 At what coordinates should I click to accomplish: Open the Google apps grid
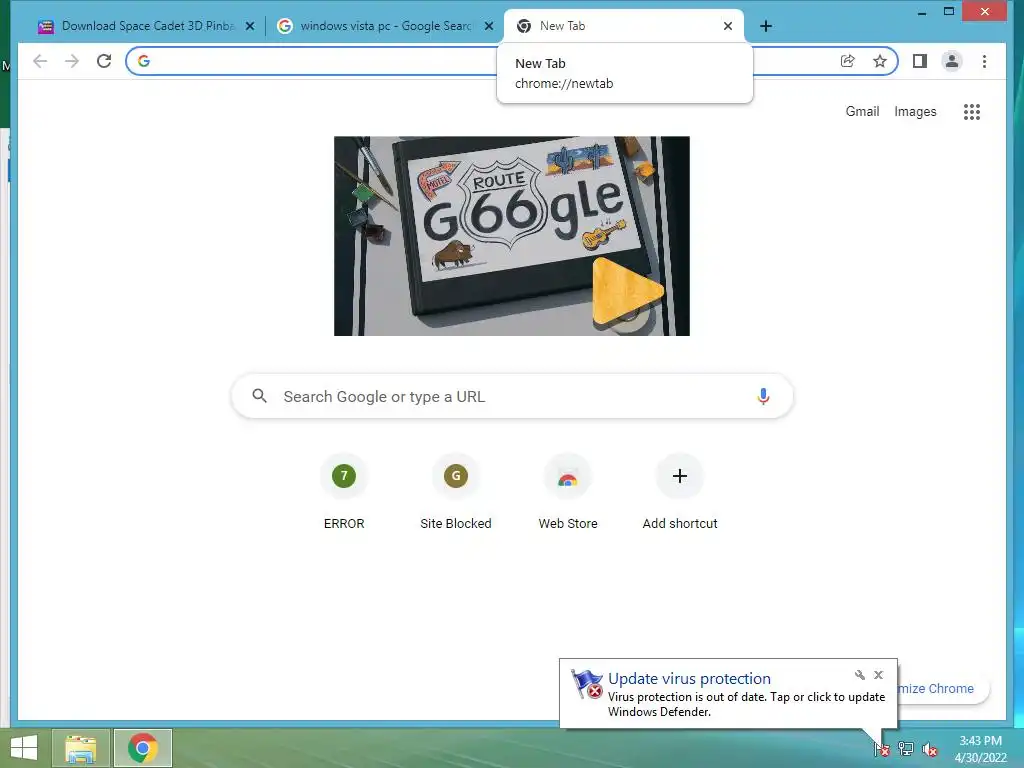pos(972,112)
